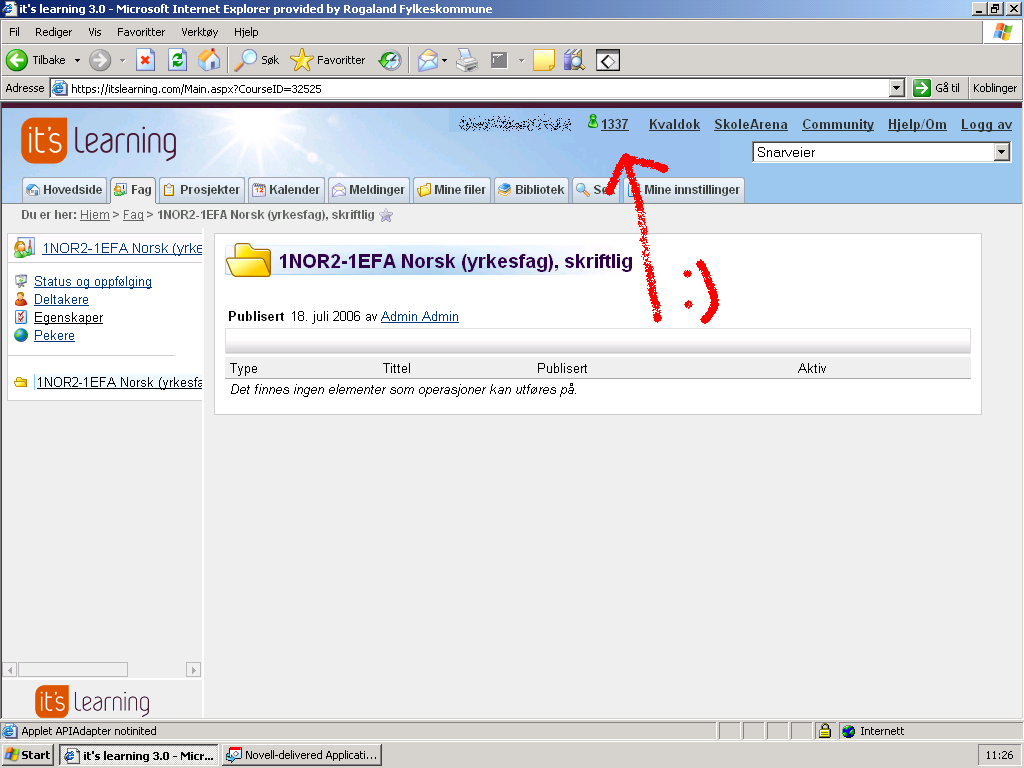Screen dimensions: 1024x768
Task: Click the research books toolbar icon
Action: point(575,60)
